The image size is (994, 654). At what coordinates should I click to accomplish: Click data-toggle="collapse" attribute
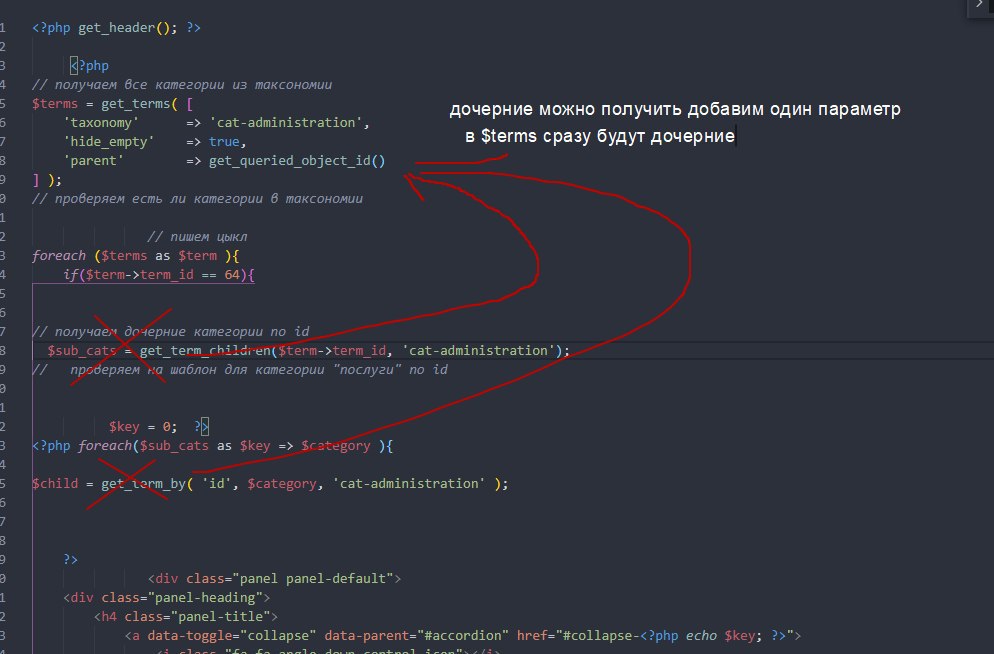click(x=232, y=636)
